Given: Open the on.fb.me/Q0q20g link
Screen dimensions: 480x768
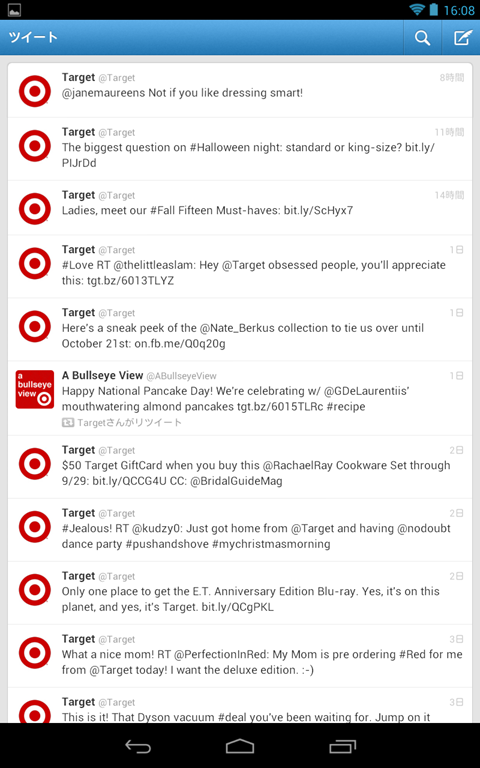Looking at the screenshot, I should coord(180,344).
